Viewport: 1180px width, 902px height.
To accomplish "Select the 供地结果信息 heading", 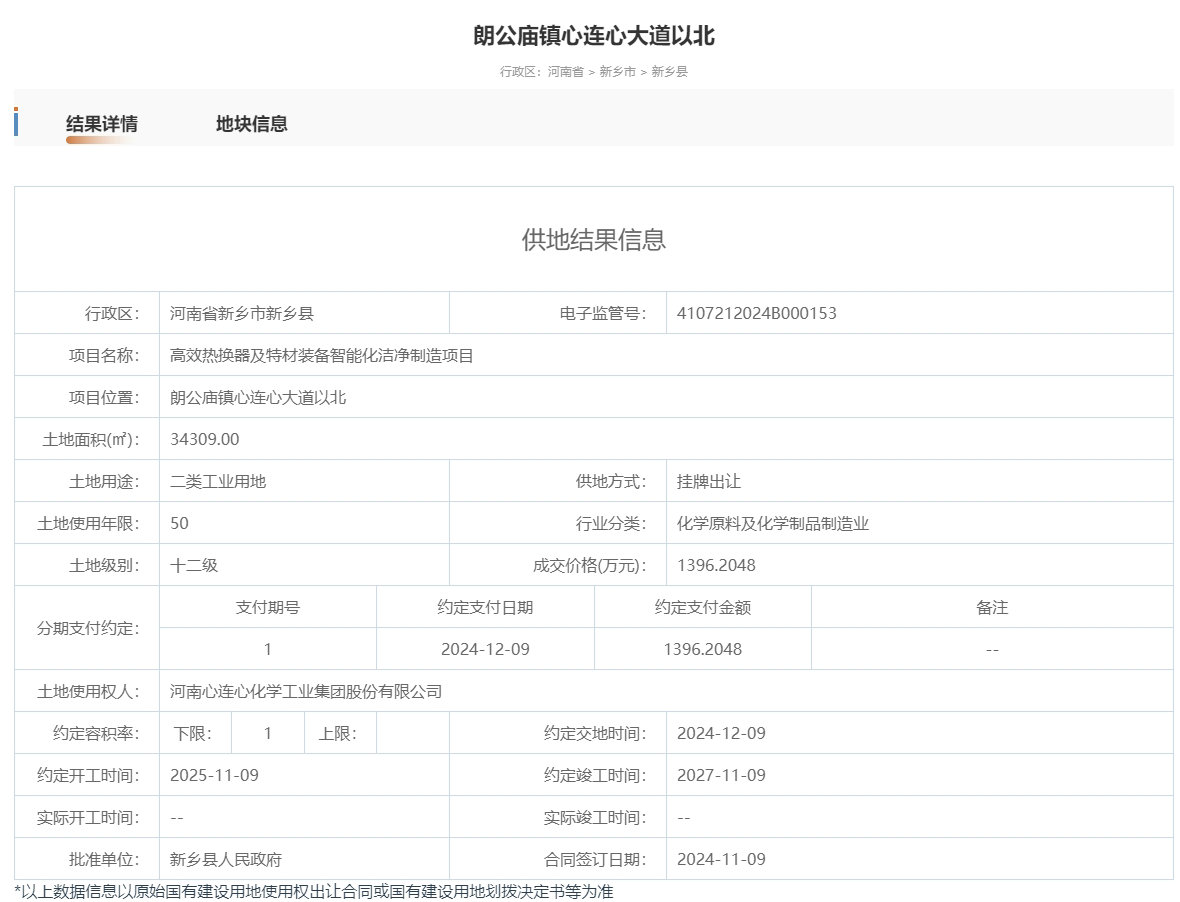I will pos(594,239).
